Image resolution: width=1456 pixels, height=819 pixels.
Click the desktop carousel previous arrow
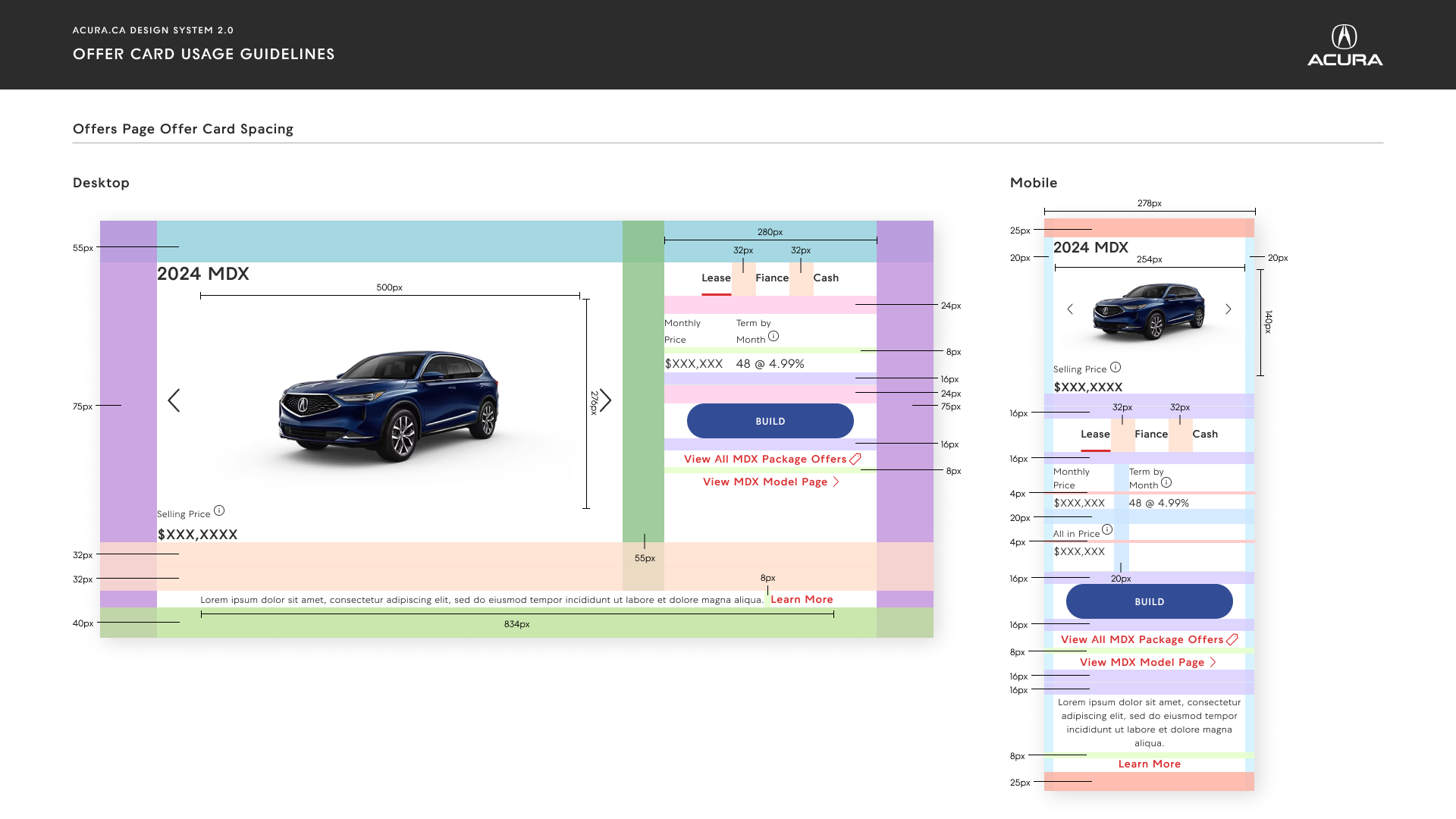tap(174, 400)
